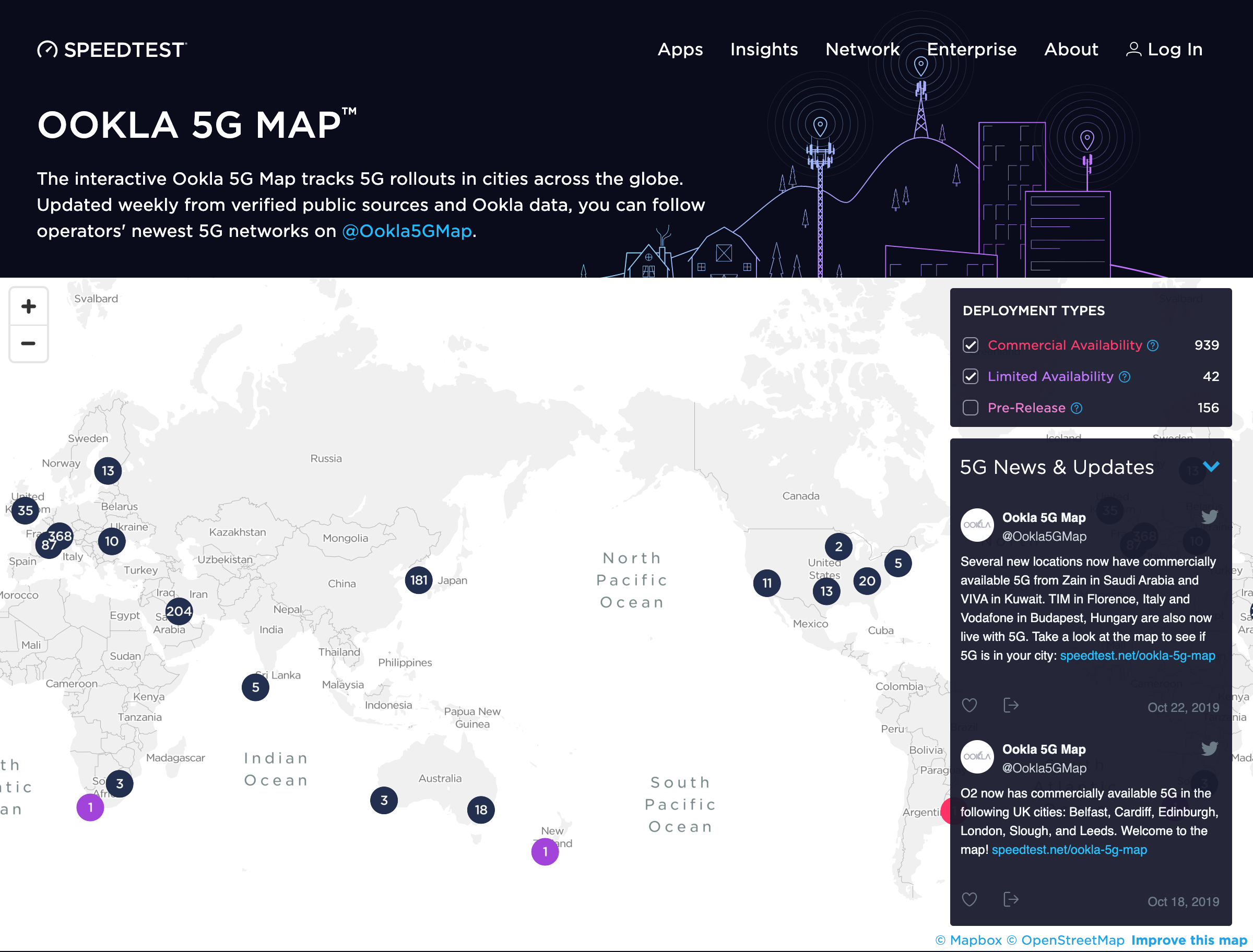Enable the Pre-Release checkbox
The height and width of the screenshot is (952, 1253).
[x=970, y=408]
